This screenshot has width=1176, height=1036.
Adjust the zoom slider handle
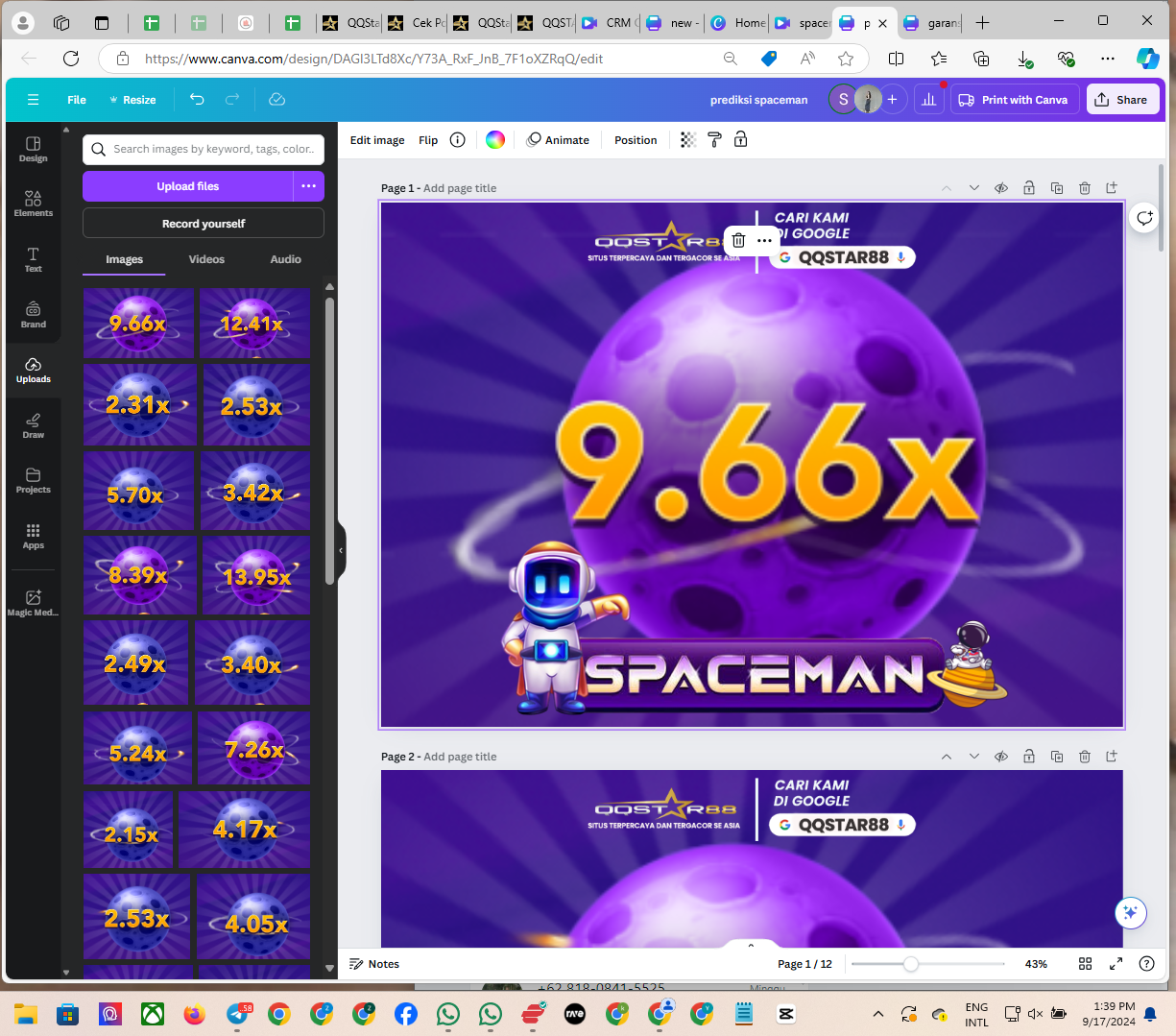point(910,964)
